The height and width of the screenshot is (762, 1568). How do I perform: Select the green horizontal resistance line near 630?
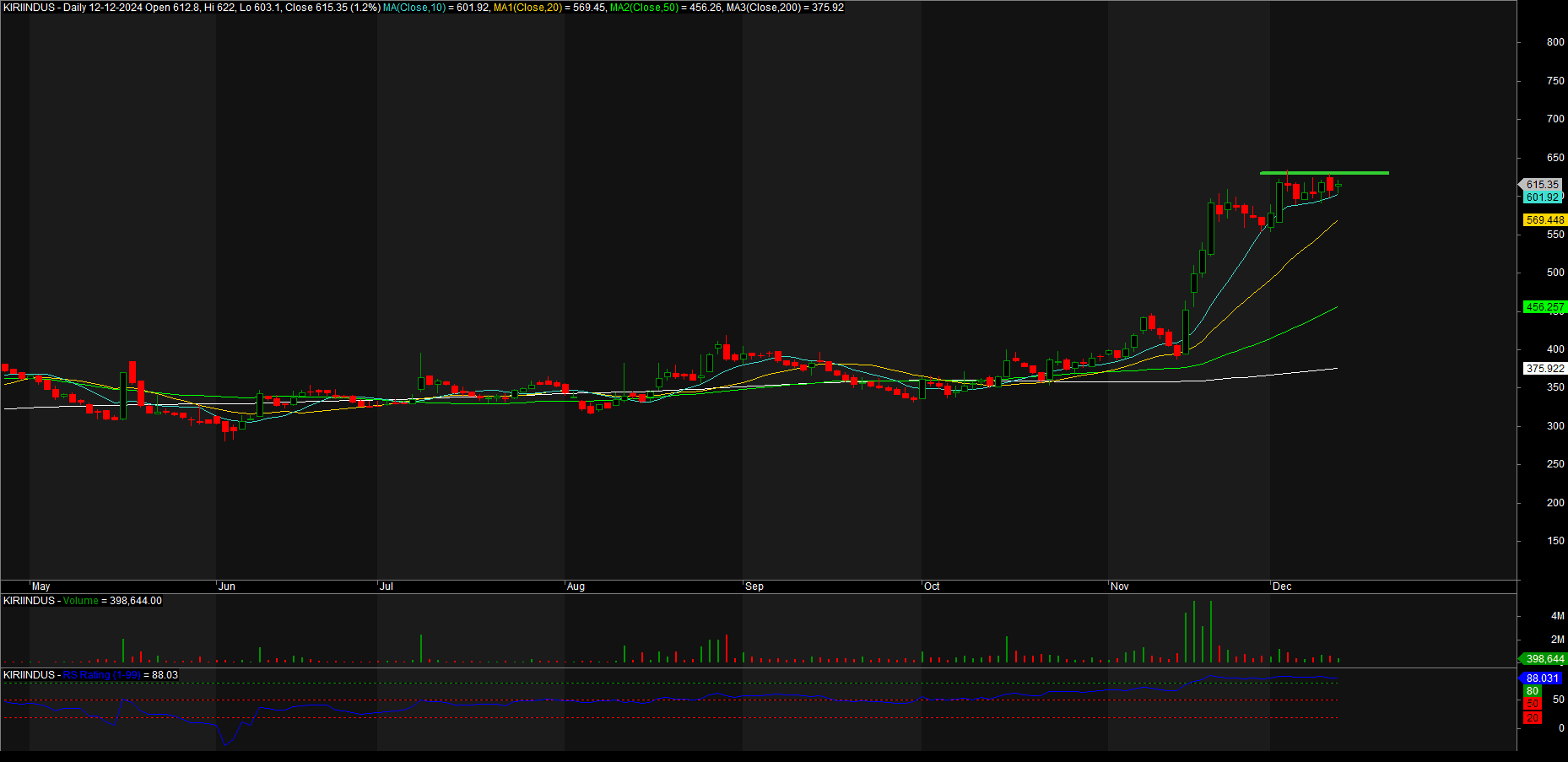tap(1324, 173)
